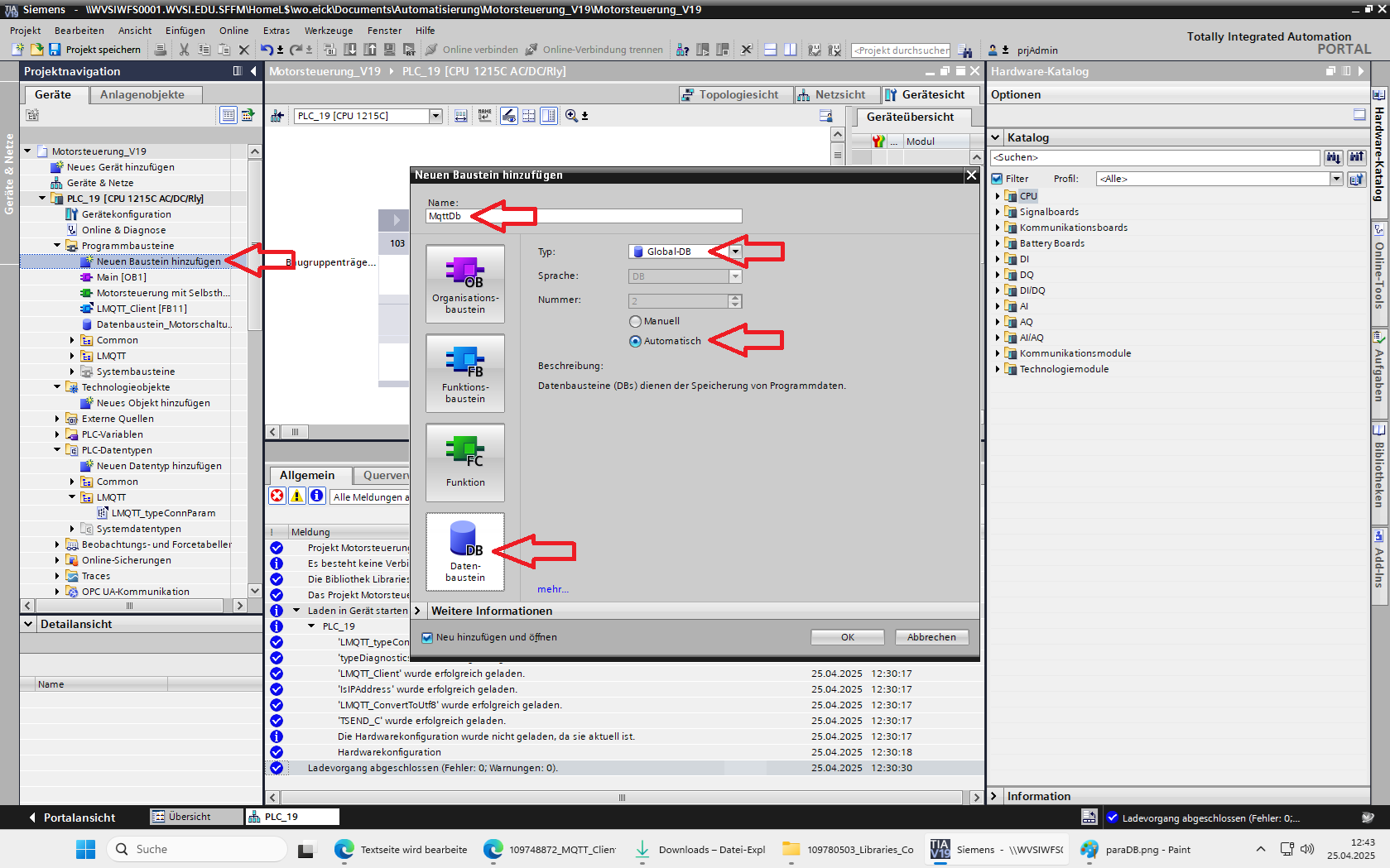Split editor area vertically

[791, 50]
